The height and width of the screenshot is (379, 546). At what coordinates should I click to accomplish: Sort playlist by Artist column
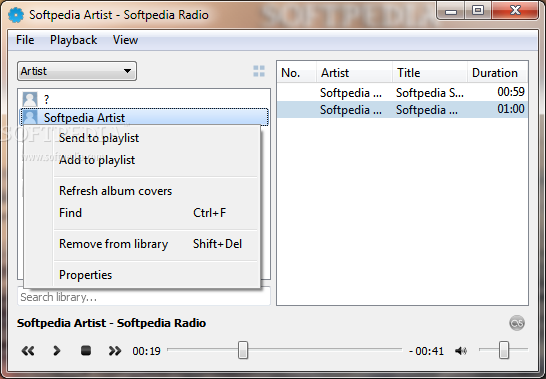(x=354, y=73)
